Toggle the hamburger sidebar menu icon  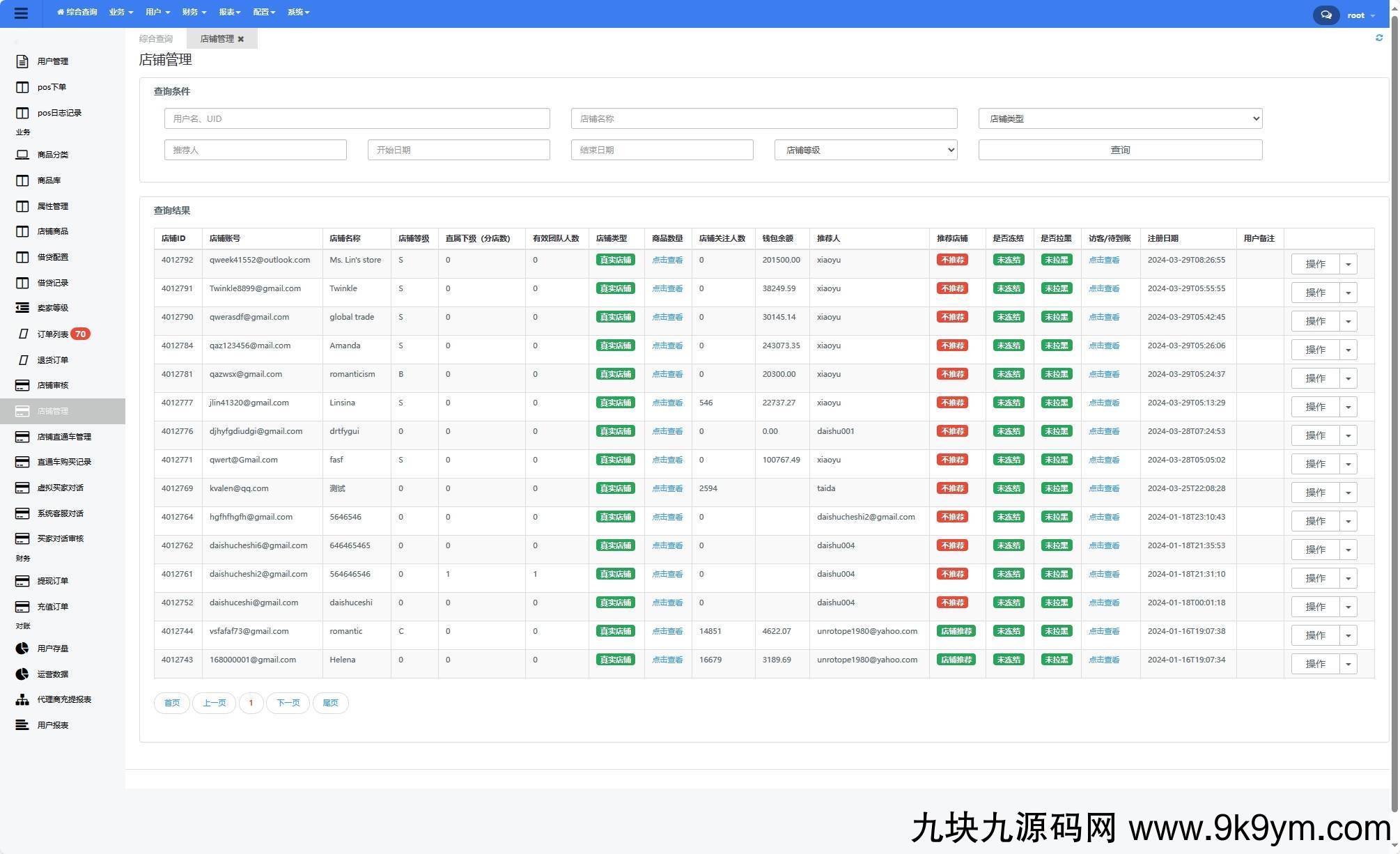point(21,13)
